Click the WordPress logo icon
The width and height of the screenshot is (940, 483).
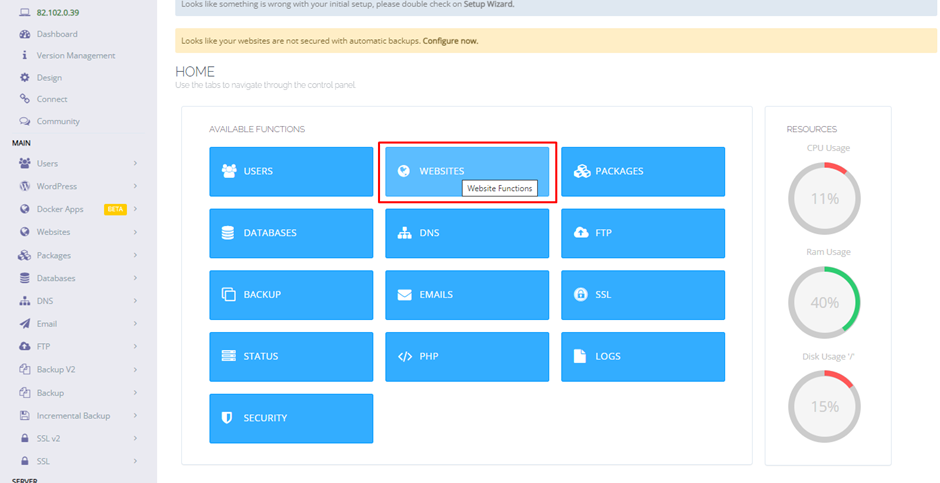tap(25, 186)
